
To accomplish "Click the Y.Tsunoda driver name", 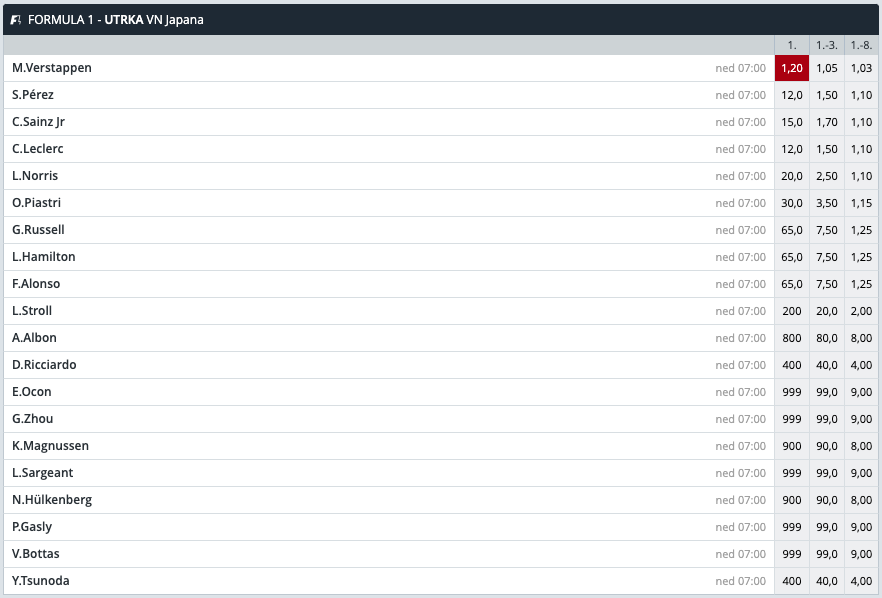I will tap(41, 581).
